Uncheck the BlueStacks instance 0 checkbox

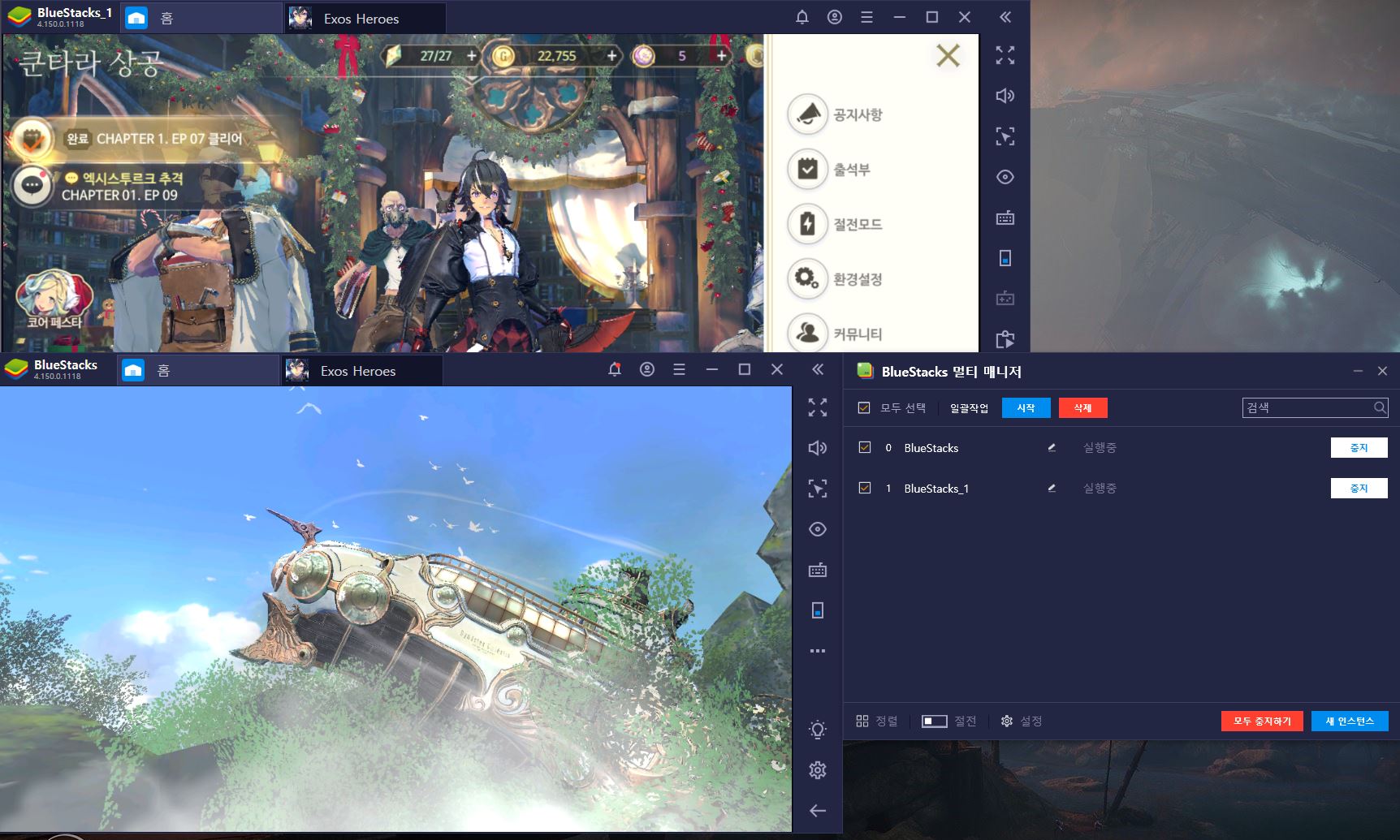point(864,447)
